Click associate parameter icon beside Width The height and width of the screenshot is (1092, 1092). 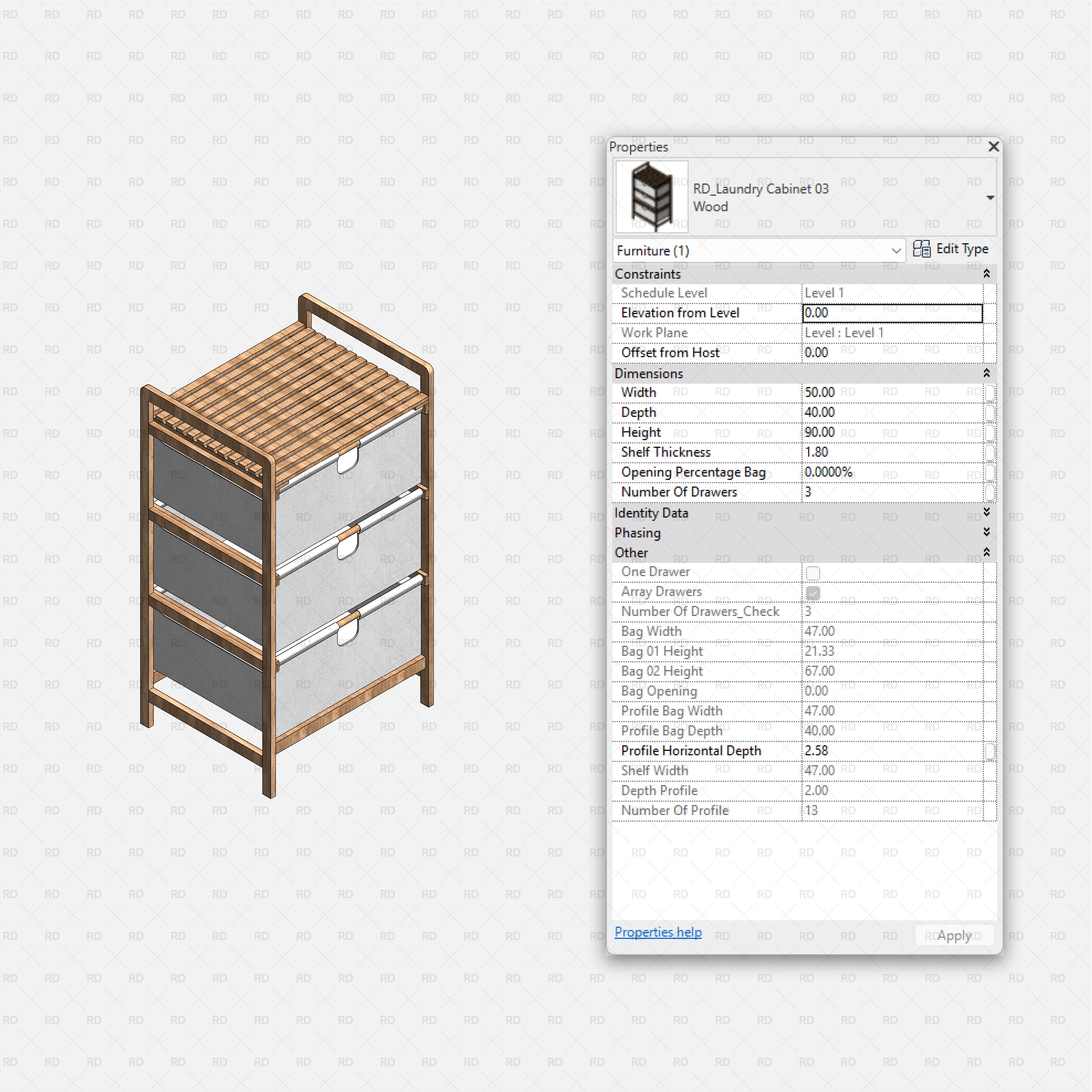pos(990,392)
